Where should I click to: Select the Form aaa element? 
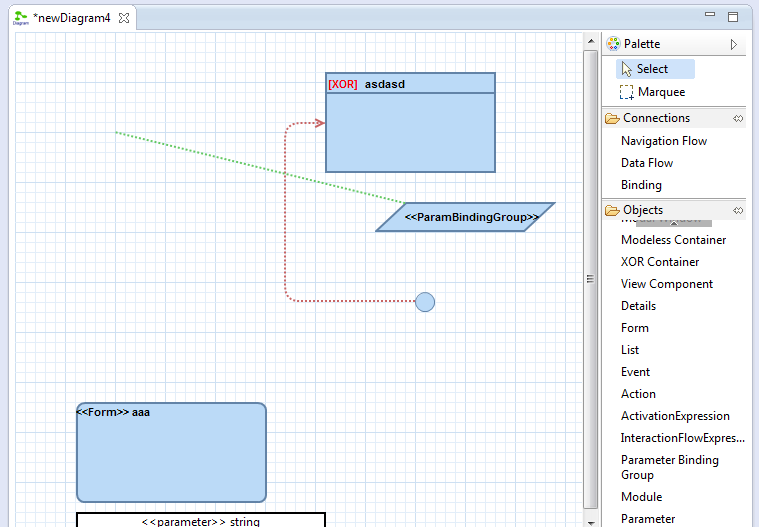click(x=171, y=452)
